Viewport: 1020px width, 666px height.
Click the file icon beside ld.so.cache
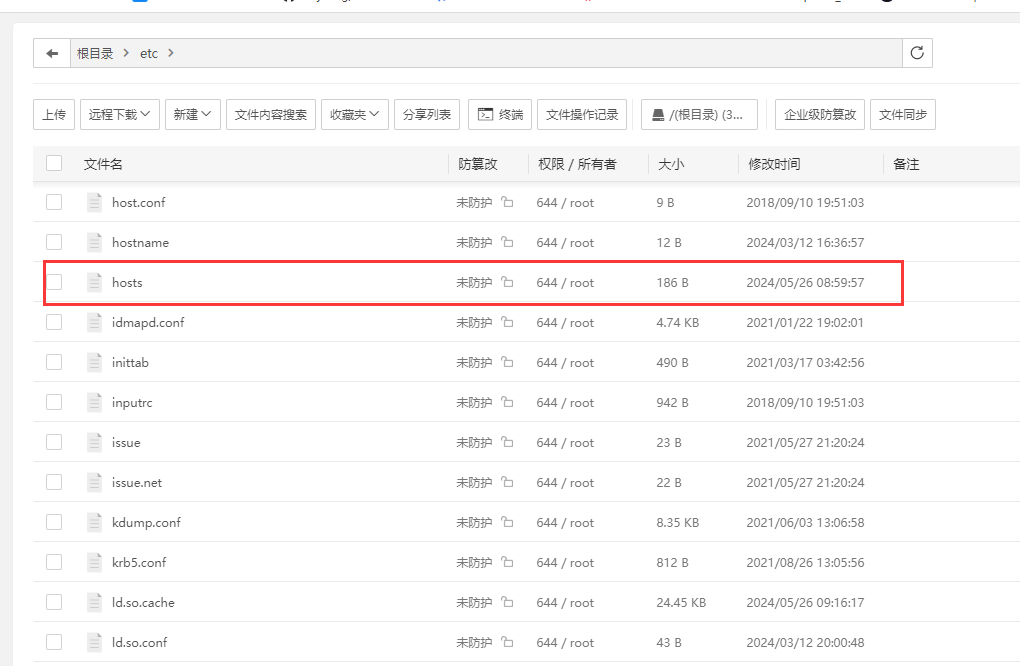click(95, 602)
